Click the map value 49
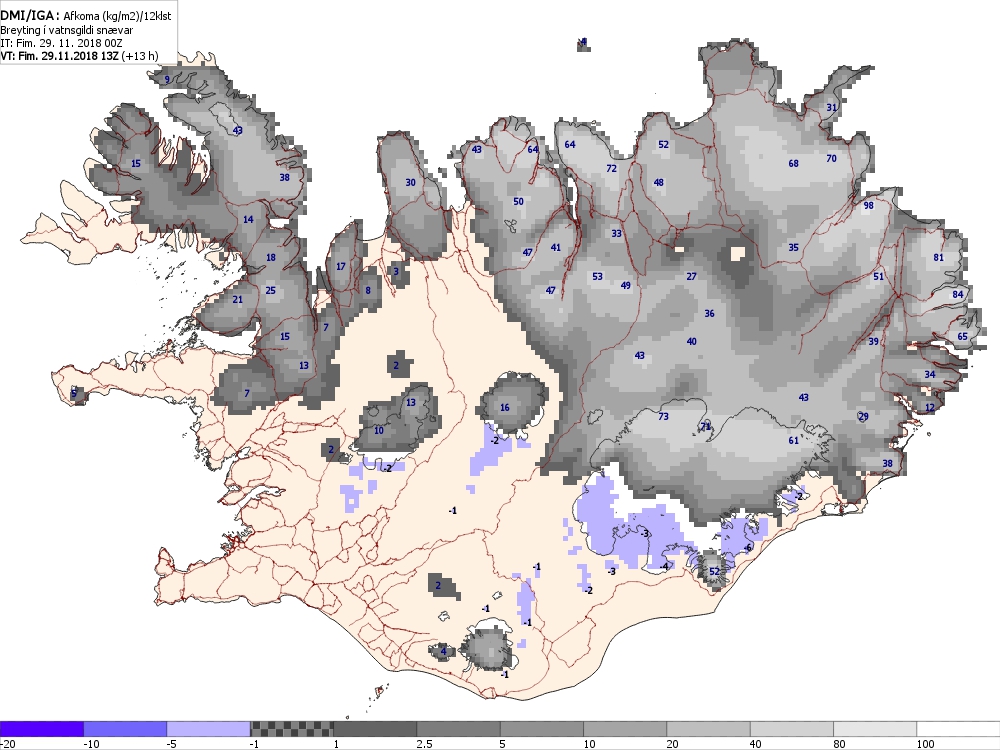 coord(626,285)
